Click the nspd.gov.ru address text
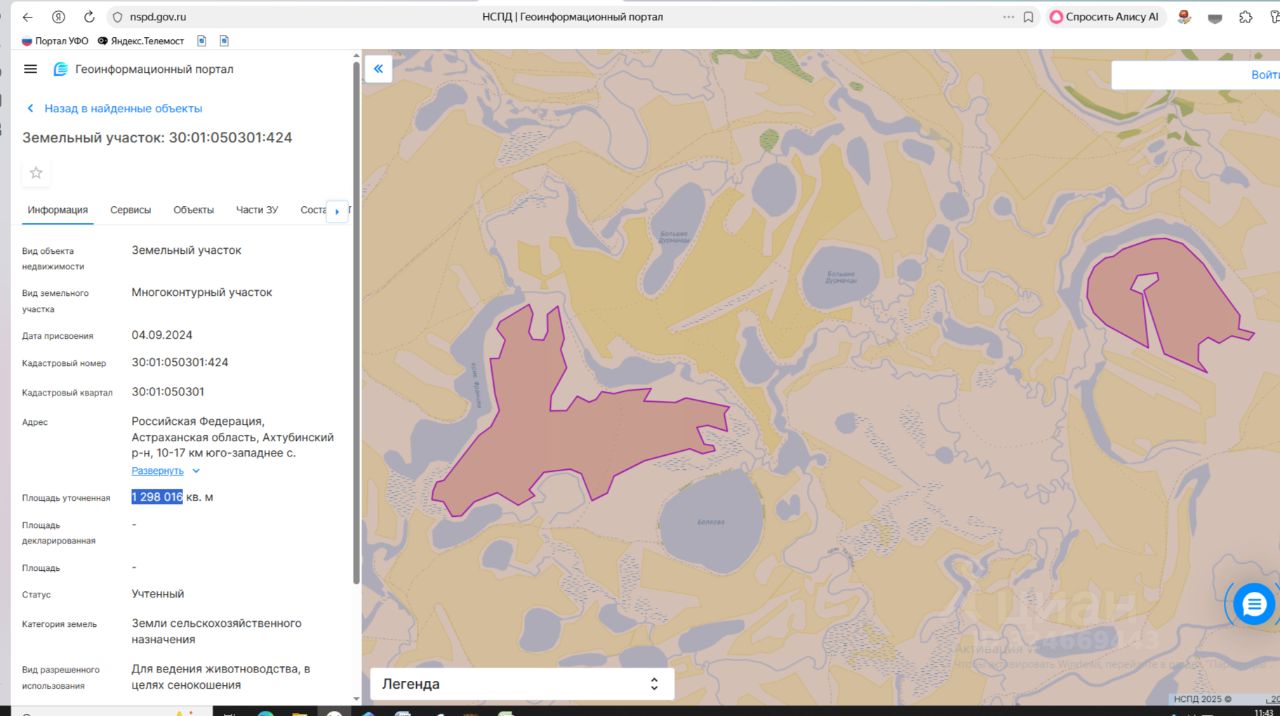The image size is (1280, 716). [x=158, y=17]
